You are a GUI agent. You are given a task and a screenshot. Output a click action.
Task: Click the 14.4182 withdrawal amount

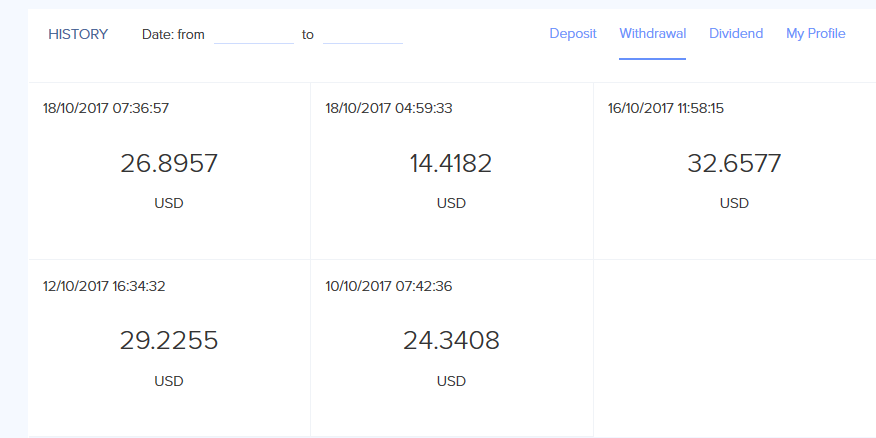click(451, 163)
